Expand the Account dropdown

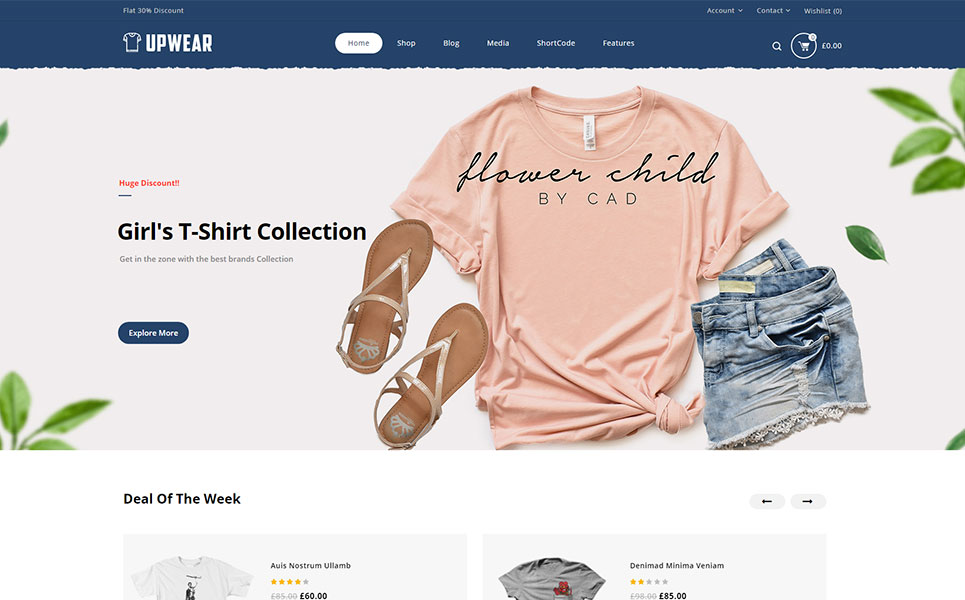coord(724,10)
